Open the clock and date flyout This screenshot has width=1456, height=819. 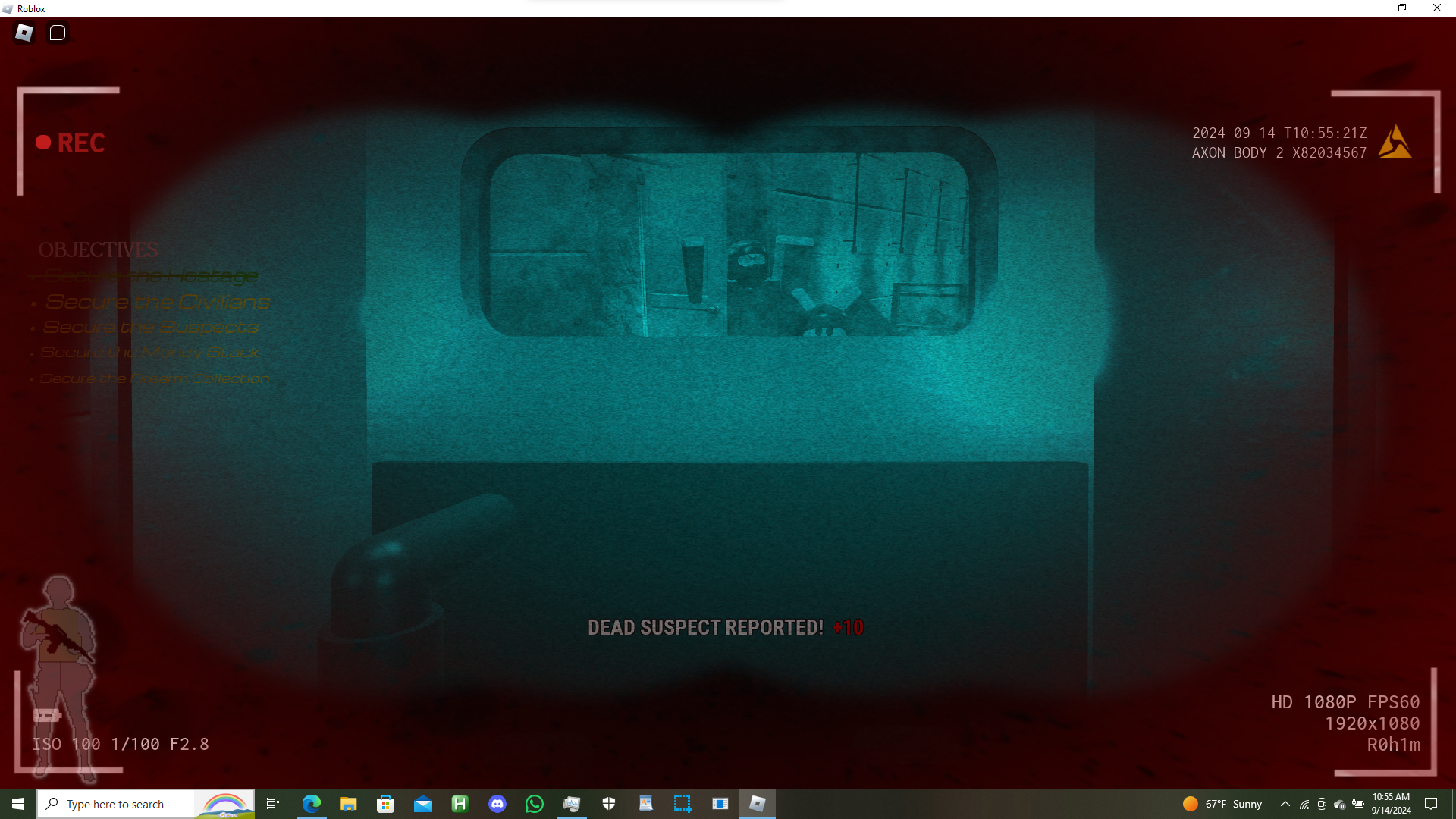pos(1391,804)
